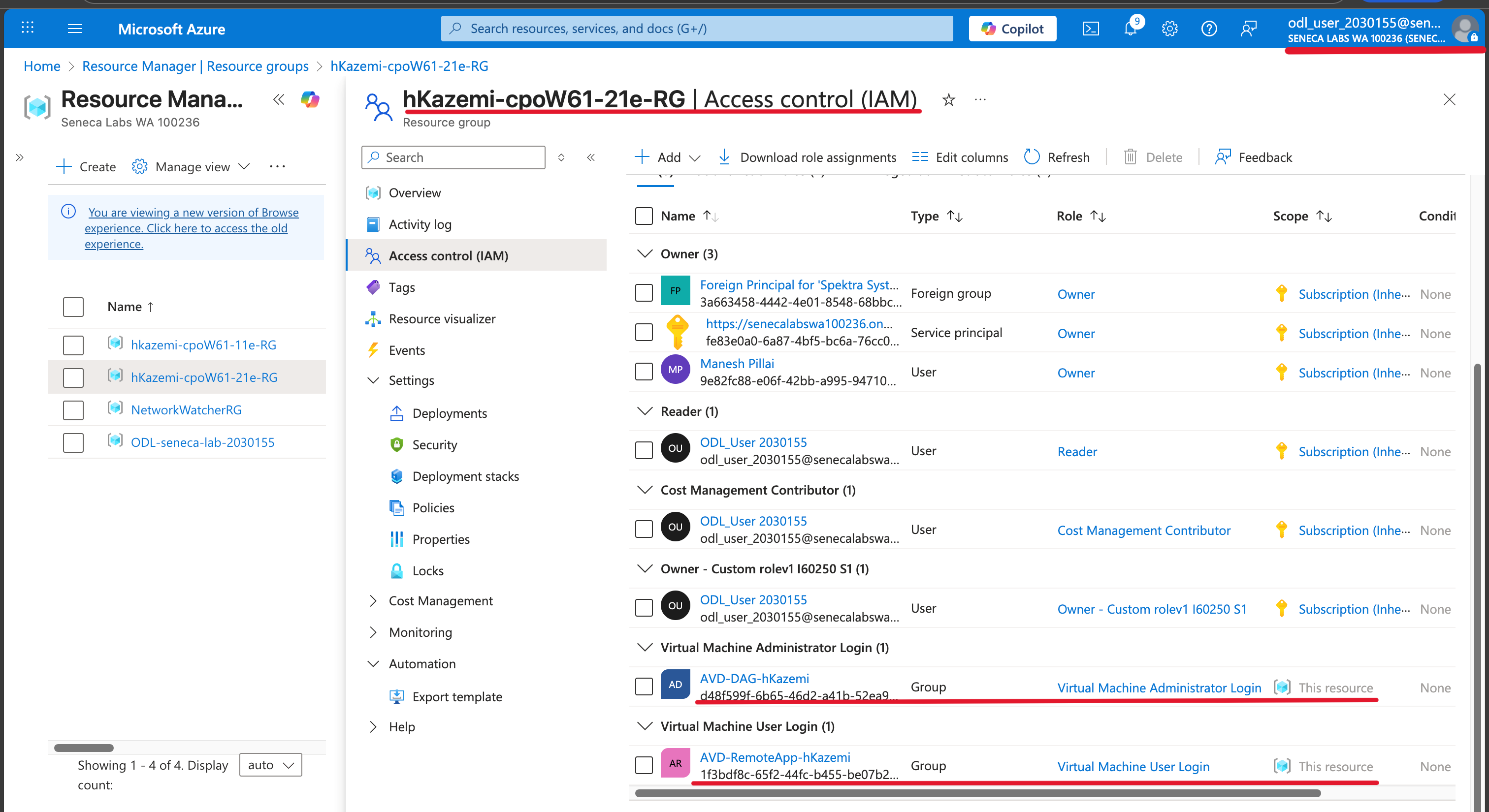This screenshot has height=812, width=1489.
Task: Collapse Virtual Machine Administrator Login group
Action: pos(645,648)
